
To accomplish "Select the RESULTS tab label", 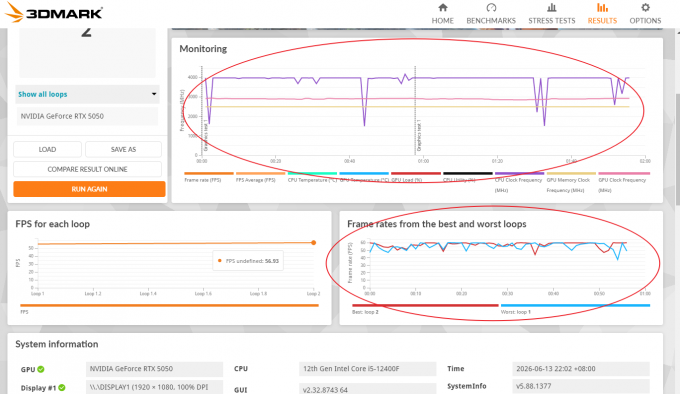I will (x=602, y=20).
